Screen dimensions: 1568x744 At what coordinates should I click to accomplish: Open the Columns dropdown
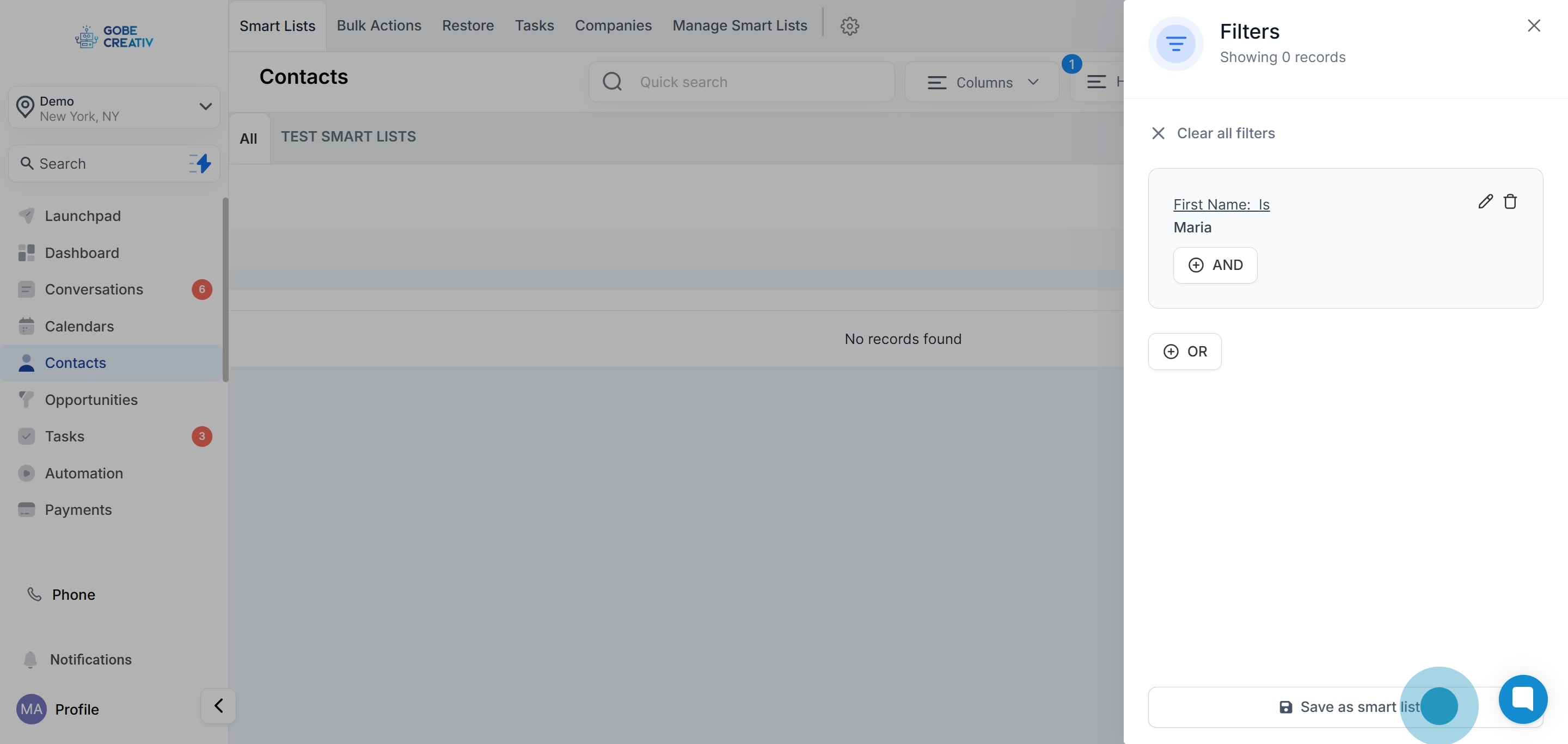(982, 82)
